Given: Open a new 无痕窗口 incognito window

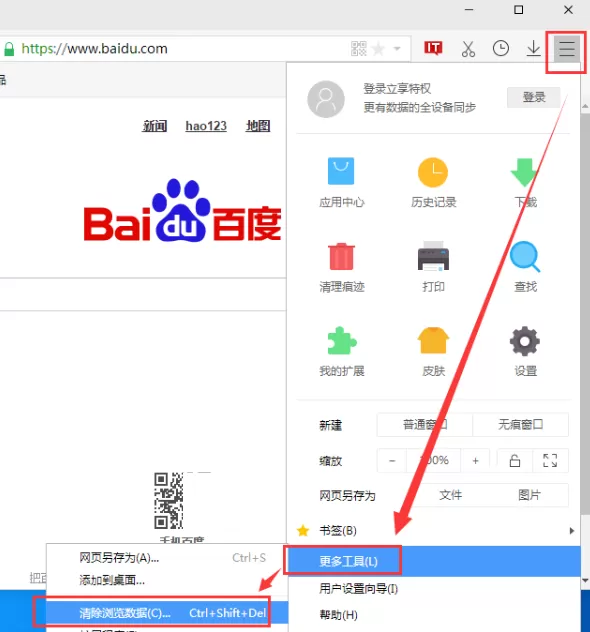Looking at the screenshot, I should point(521,424).
